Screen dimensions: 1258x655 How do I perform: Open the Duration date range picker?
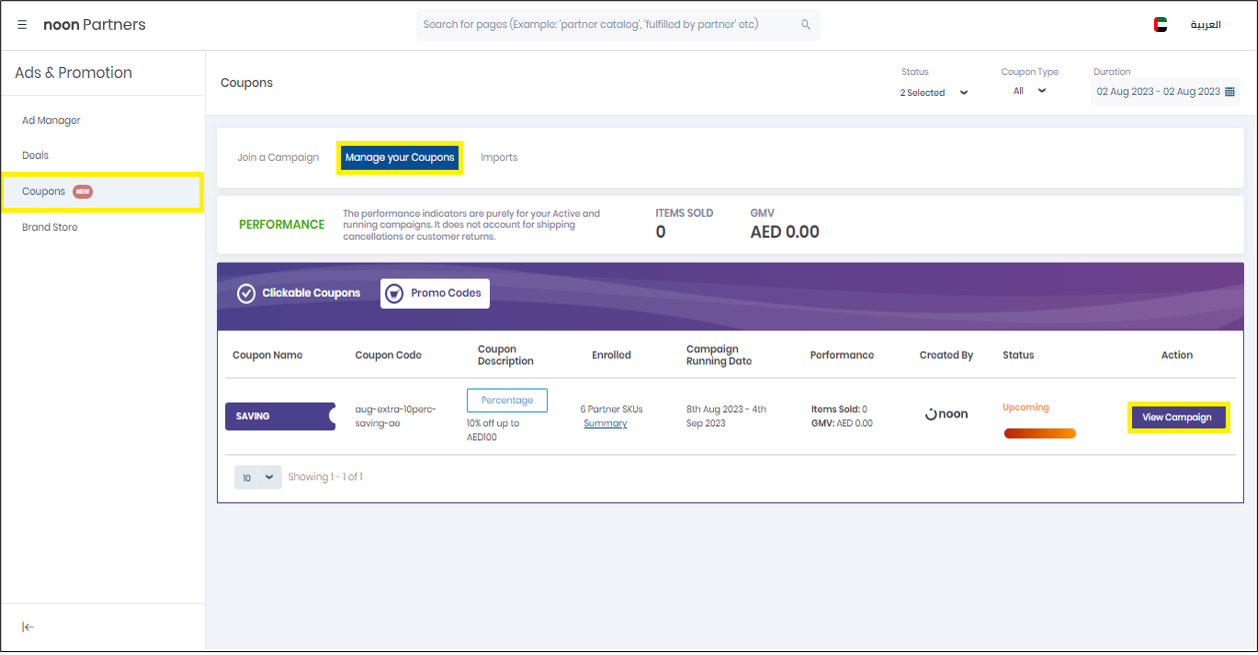pos(1165,92)
